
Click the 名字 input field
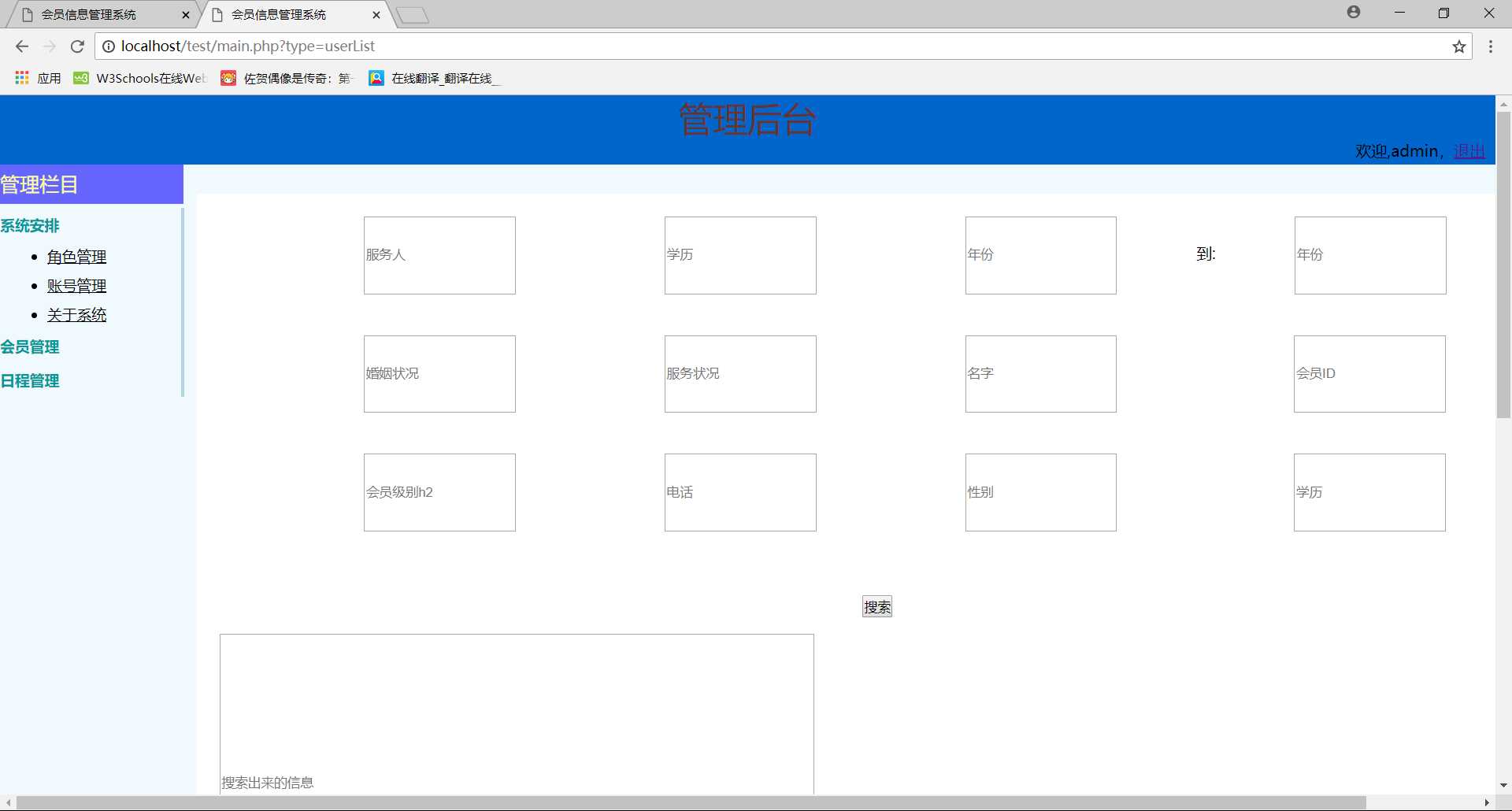tap(1041, 374)
